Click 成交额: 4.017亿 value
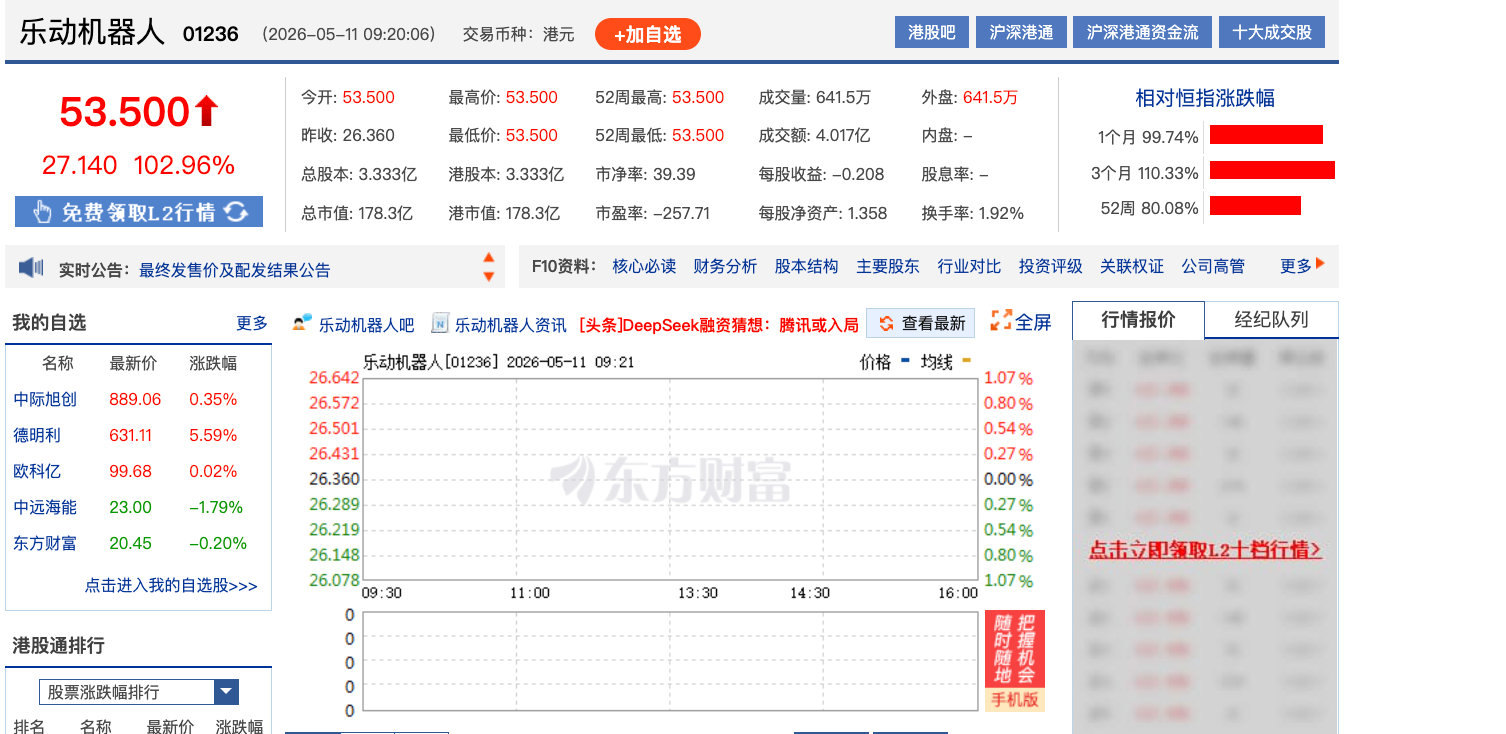The image size is (1506, 734). pyautogui.click(x=843, y=135)
